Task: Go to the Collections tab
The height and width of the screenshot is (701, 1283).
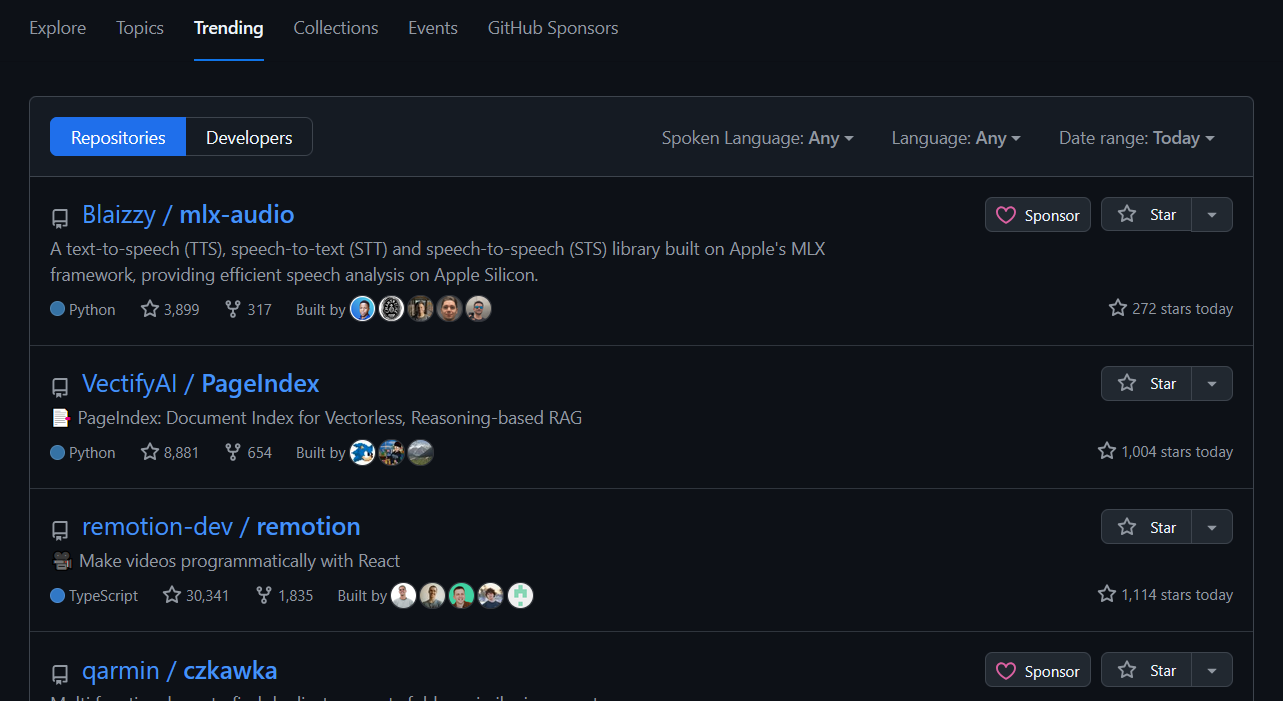Action: pos(336,28)
